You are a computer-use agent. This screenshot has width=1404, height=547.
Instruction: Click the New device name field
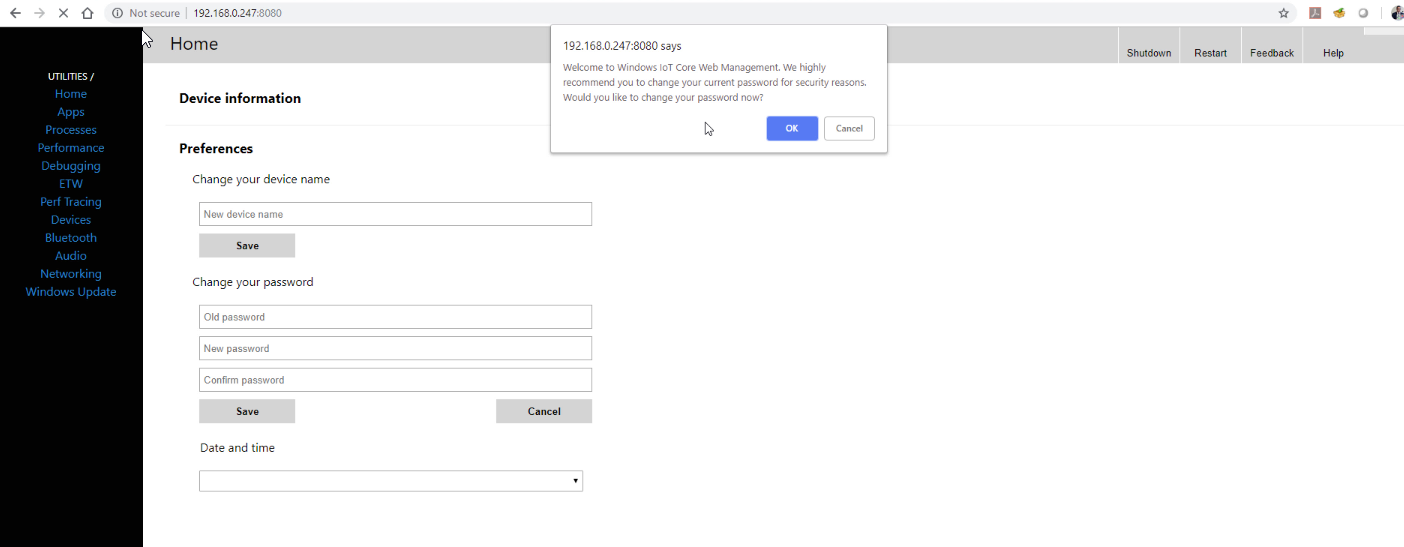[x=395, y=214]
